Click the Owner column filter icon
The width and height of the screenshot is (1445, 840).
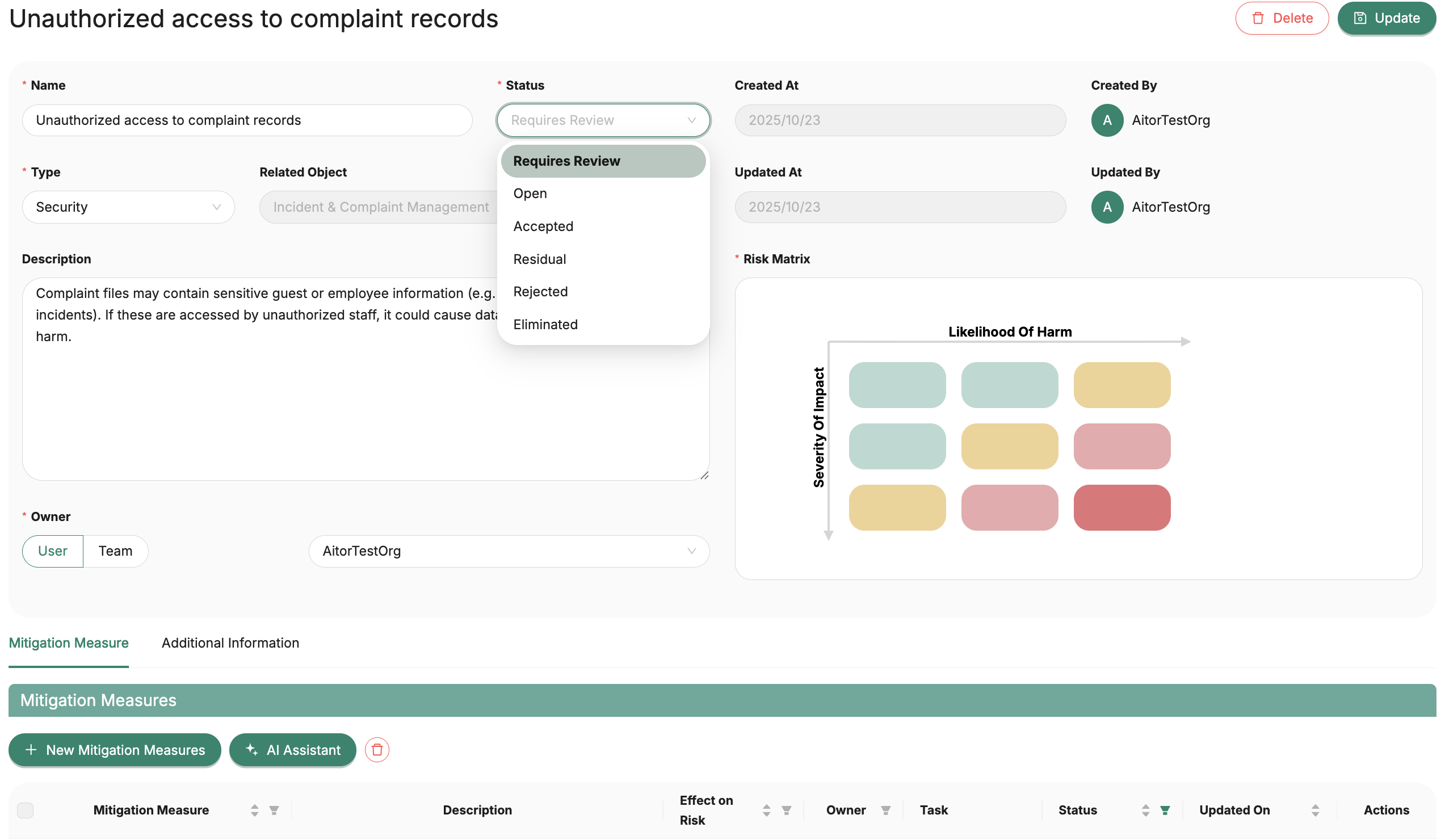[x=886, y=810]
